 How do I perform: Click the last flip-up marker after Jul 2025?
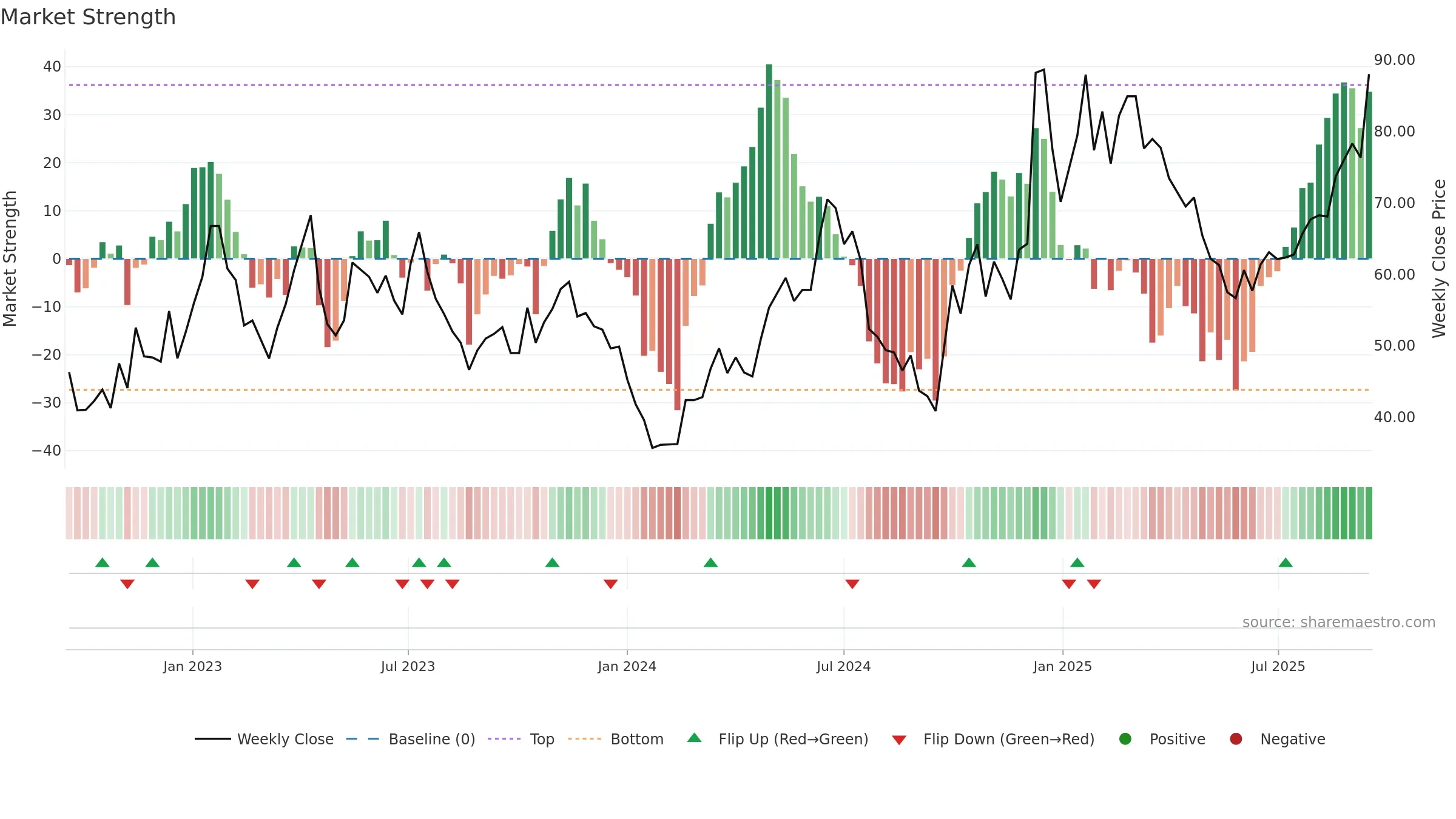tap(1286, 562)
